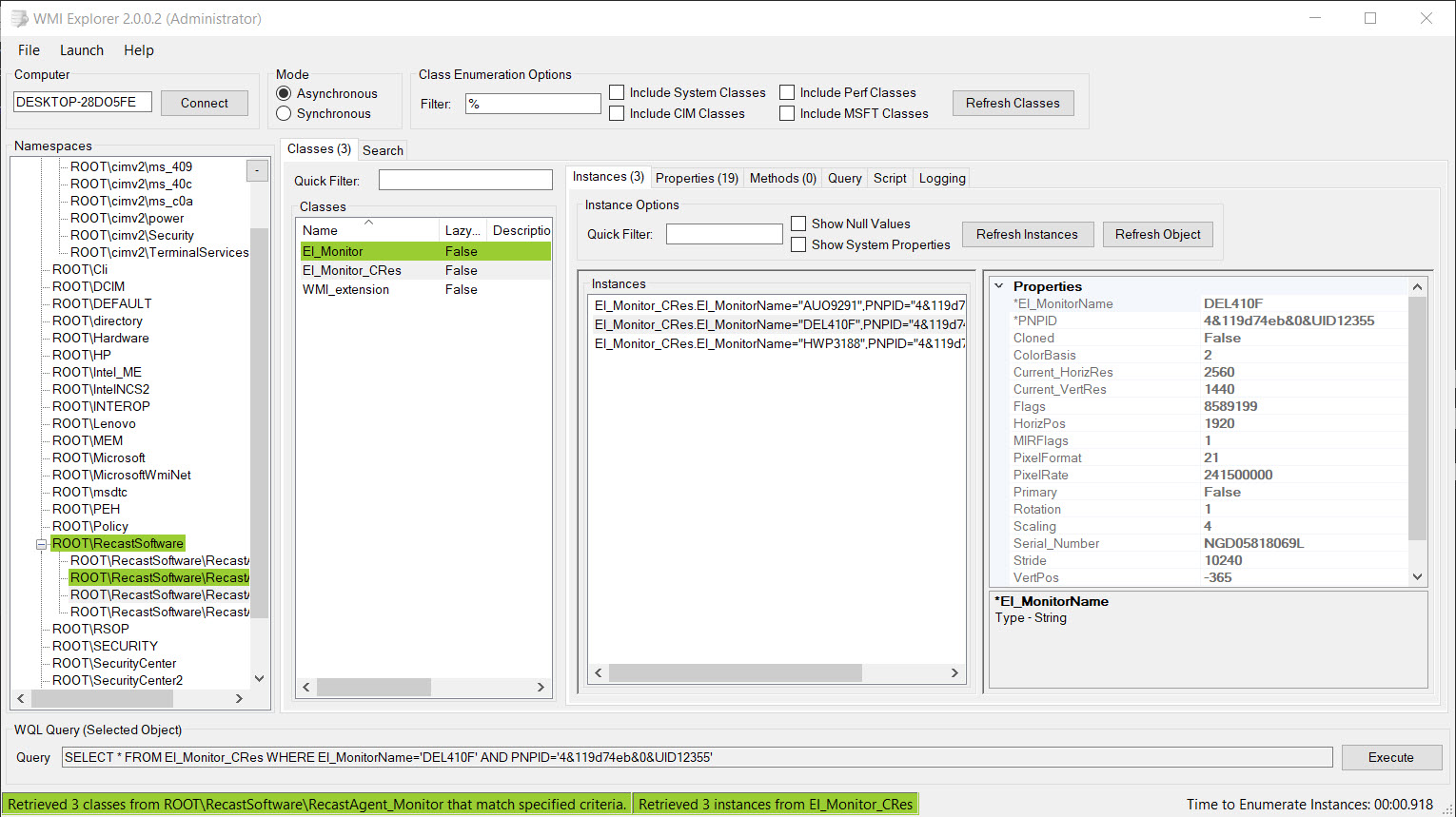Select ROOT\SecurityCenter2 namespace

tap(117, 680)
